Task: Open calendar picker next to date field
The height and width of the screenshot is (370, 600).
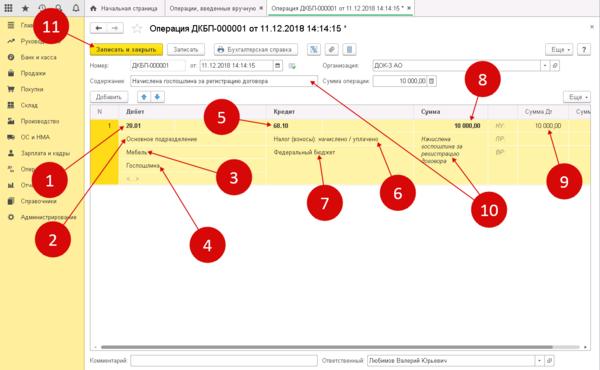Action: click(x=278, y=66)
